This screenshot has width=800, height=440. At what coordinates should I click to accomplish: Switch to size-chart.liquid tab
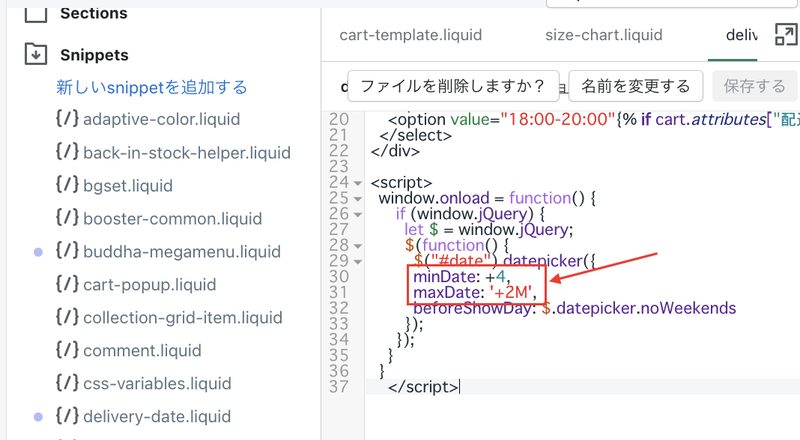pyautogui.click(x=604, y=35)
